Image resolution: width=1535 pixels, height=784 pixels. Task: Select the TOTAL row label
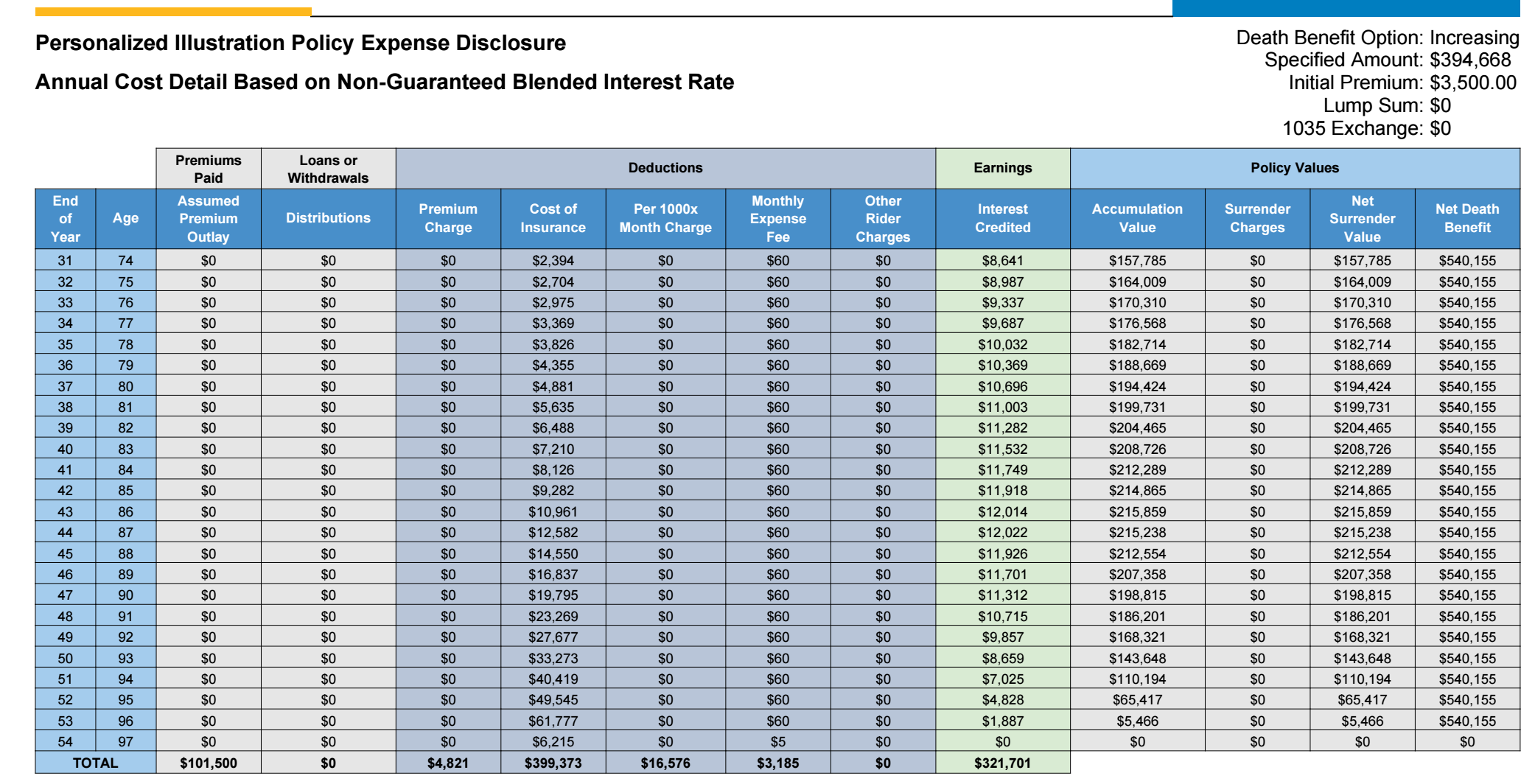[x=95, y=763]
